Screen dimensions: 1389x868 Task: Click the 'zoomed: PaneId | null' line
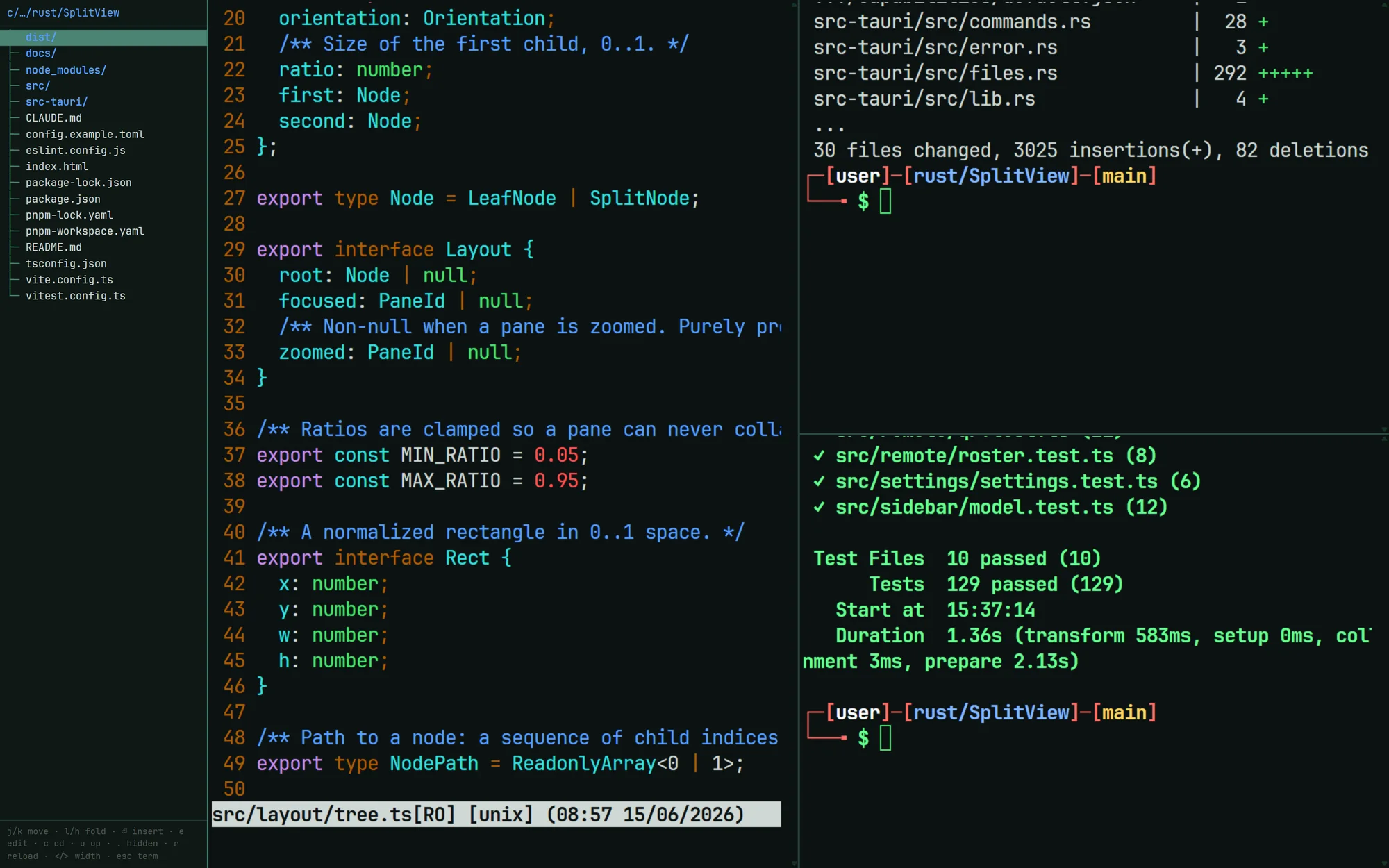(x=399, y=353)
